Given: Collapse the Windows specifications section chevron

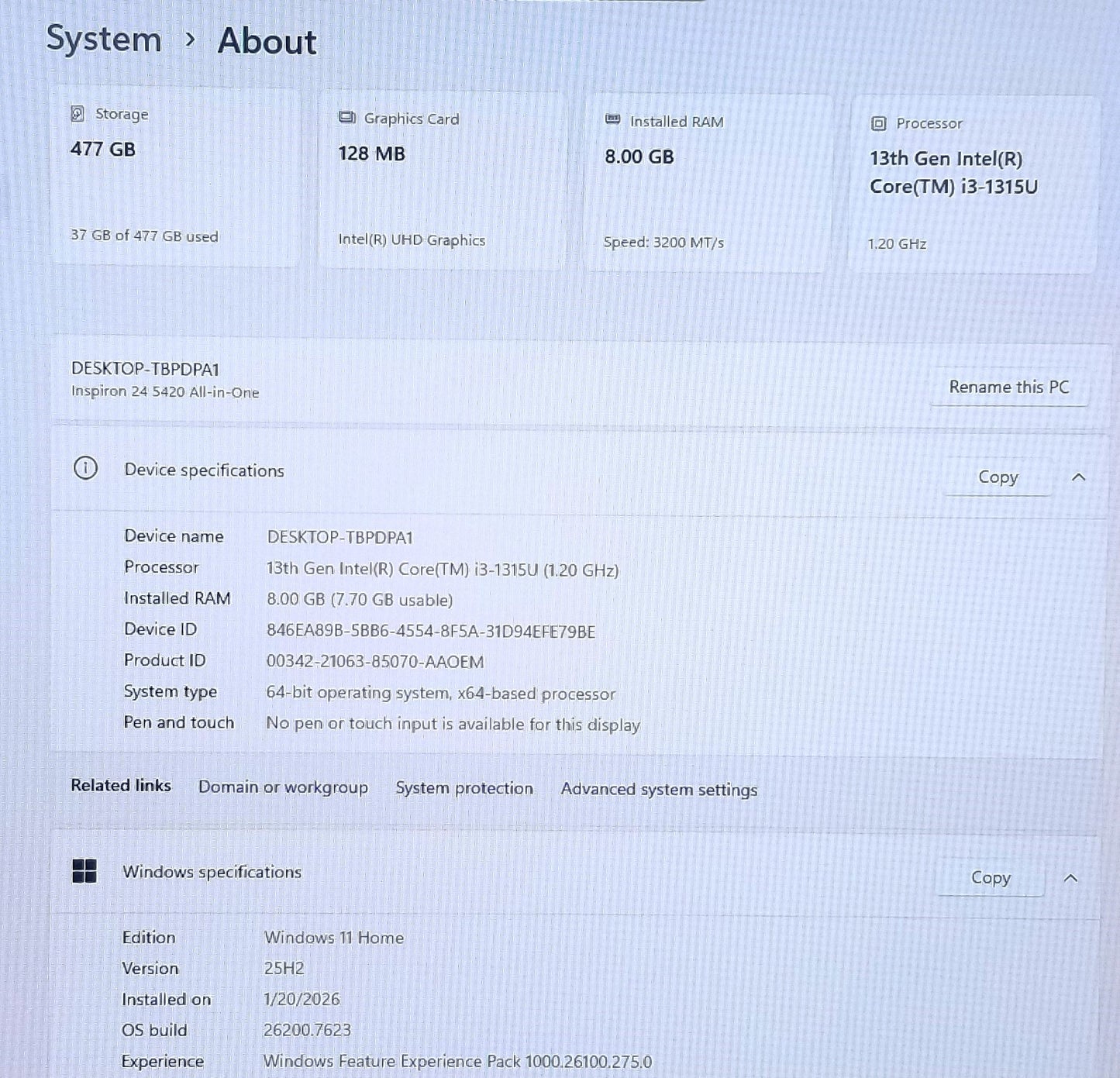Looking at the screenshot, I should pyautogui.click(x=1070, y=878).
